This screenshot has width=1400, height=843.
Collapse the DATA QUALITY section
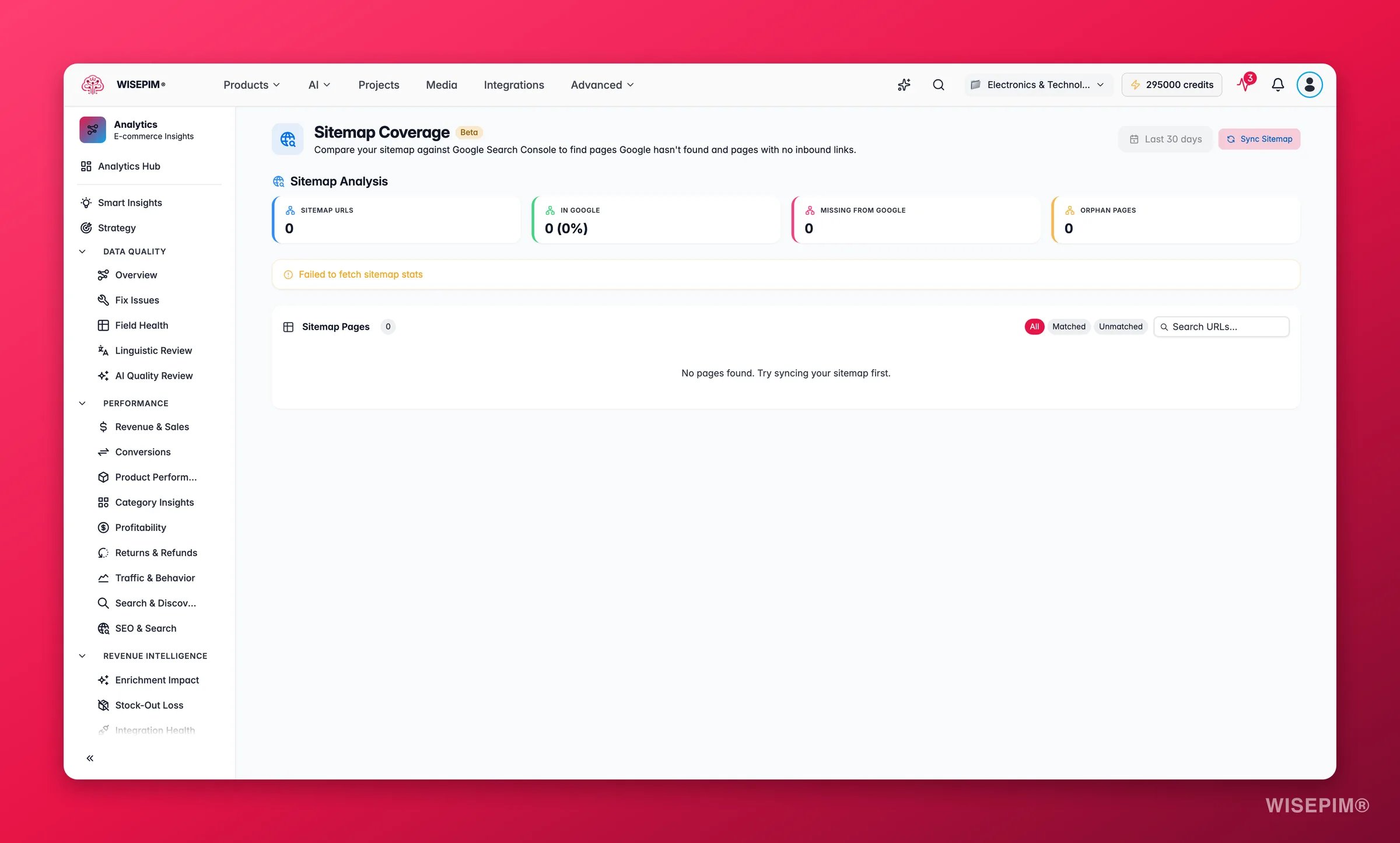[x=82, y=251]
